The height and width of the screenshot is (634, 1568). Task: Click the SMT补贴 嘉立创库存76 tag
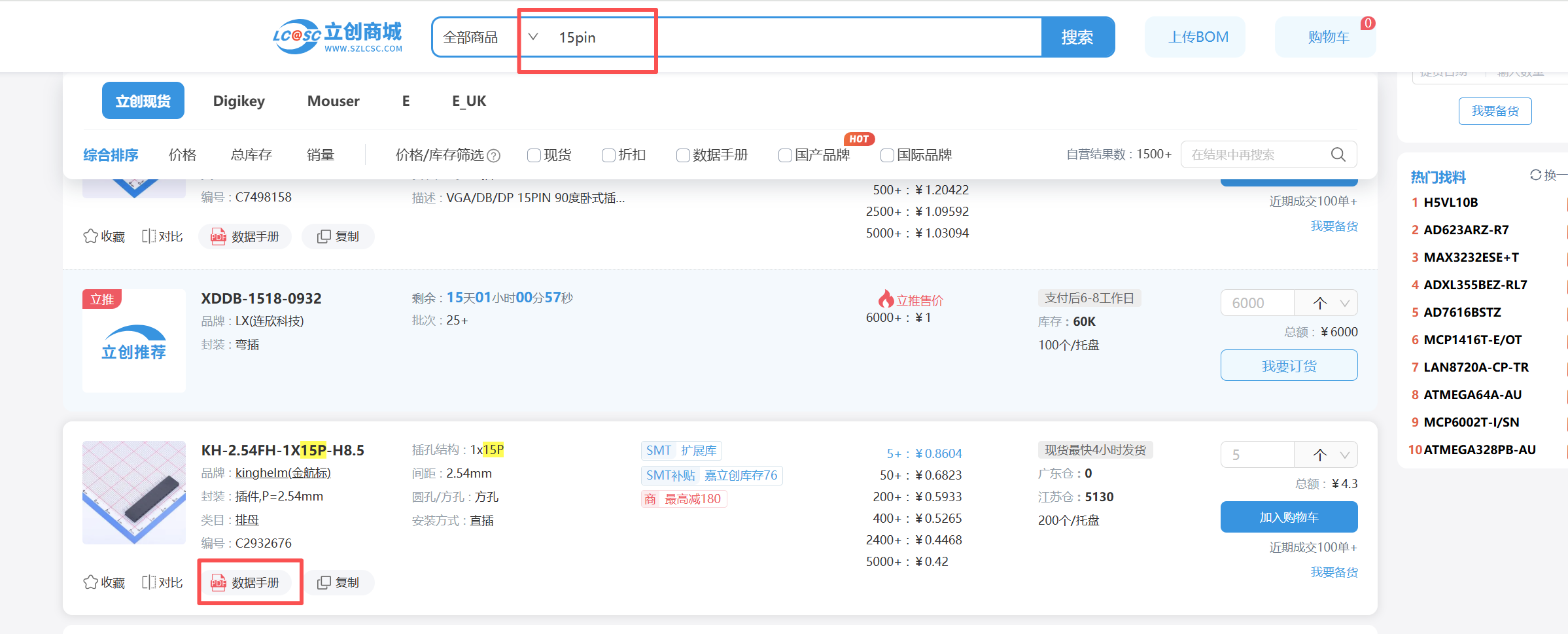[712, 475]
